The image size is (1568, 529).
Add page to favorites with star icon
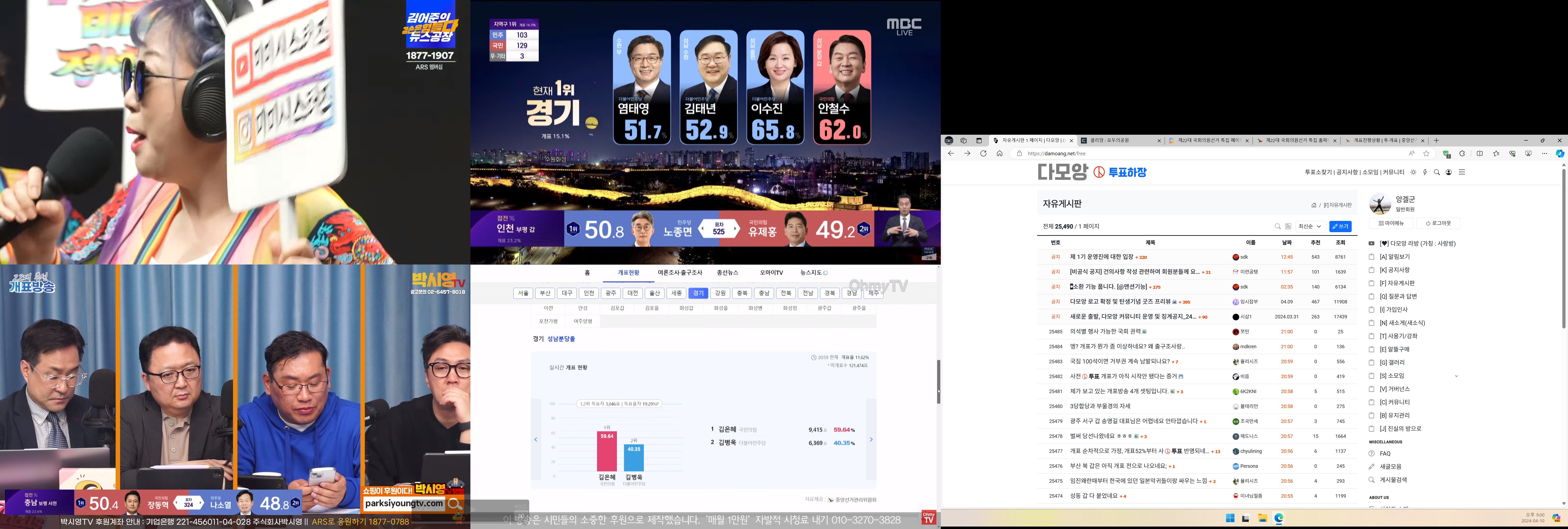(x=1426, y=153)
